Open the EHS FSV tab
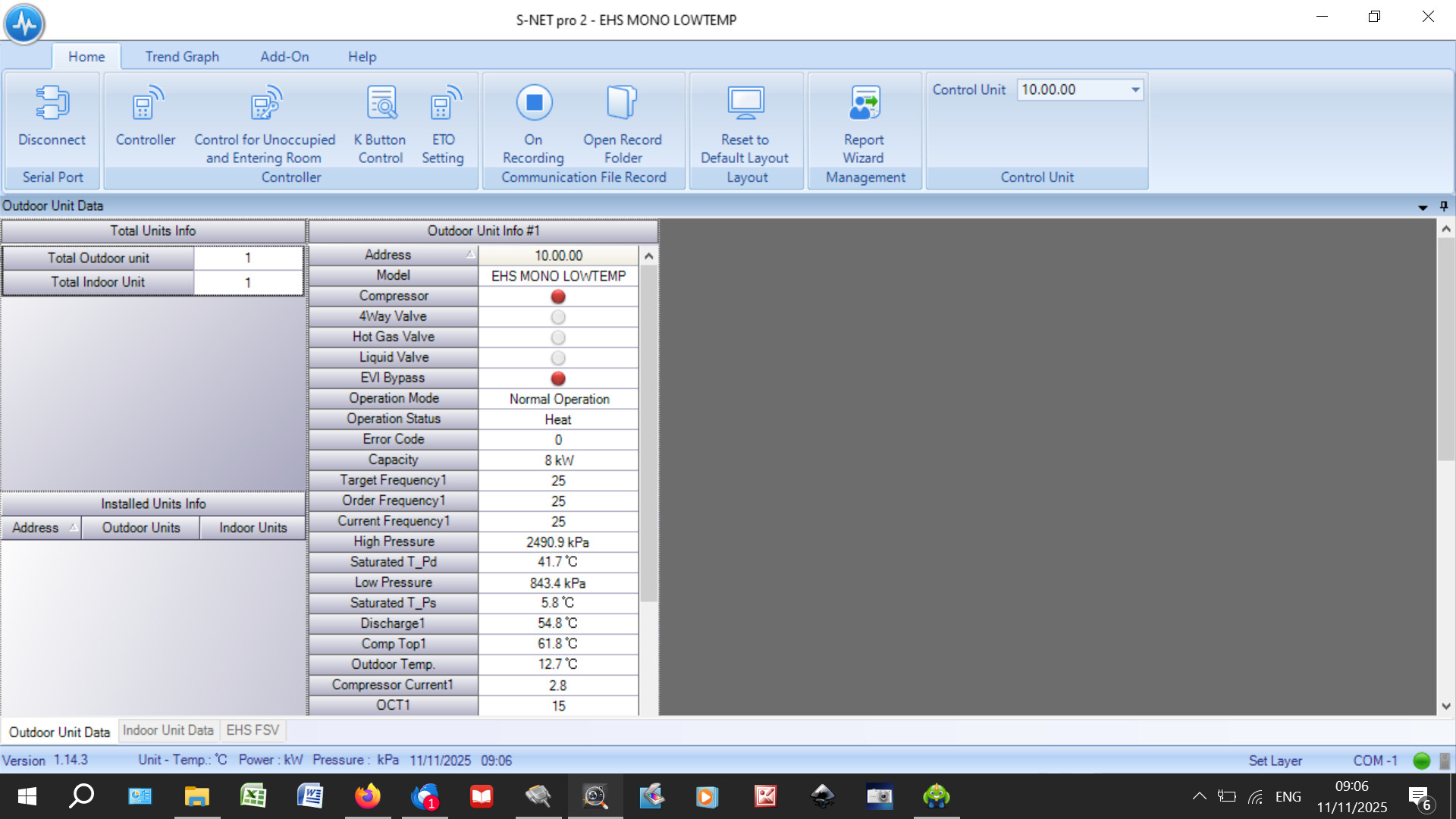This screenshot has width=1456, height=819. (253, 730)
